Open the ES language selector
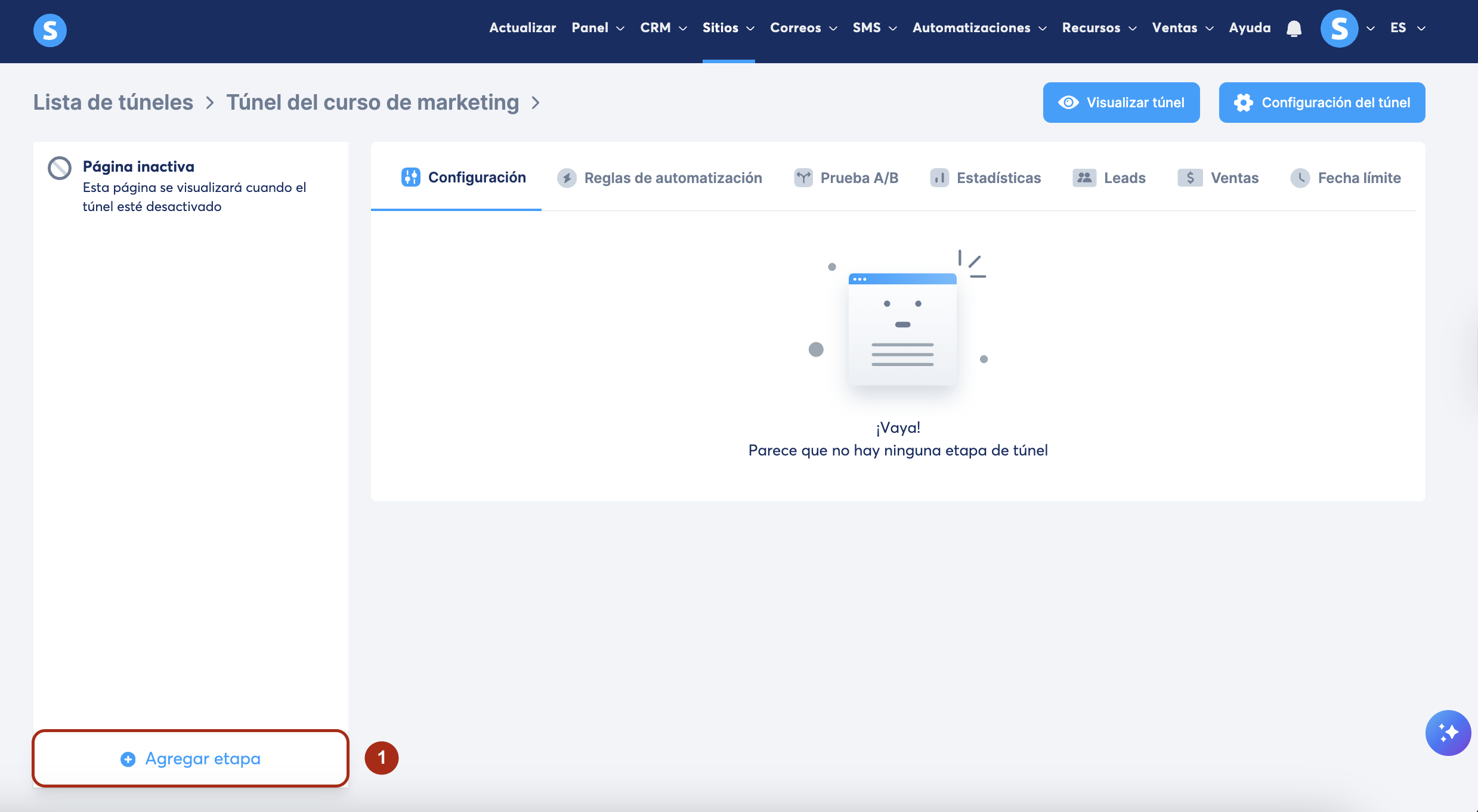The image size is (1478, 812). [1407, 28]
